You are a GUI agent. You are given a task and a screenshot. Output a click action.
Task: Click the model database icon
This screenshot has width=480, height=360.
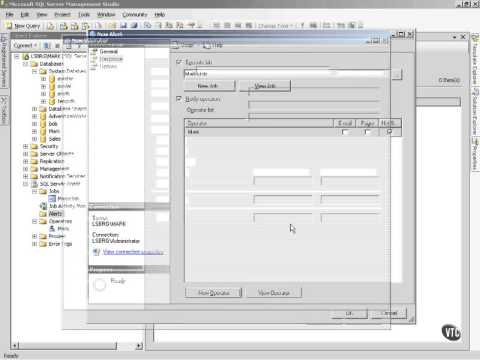coord(52,86)
